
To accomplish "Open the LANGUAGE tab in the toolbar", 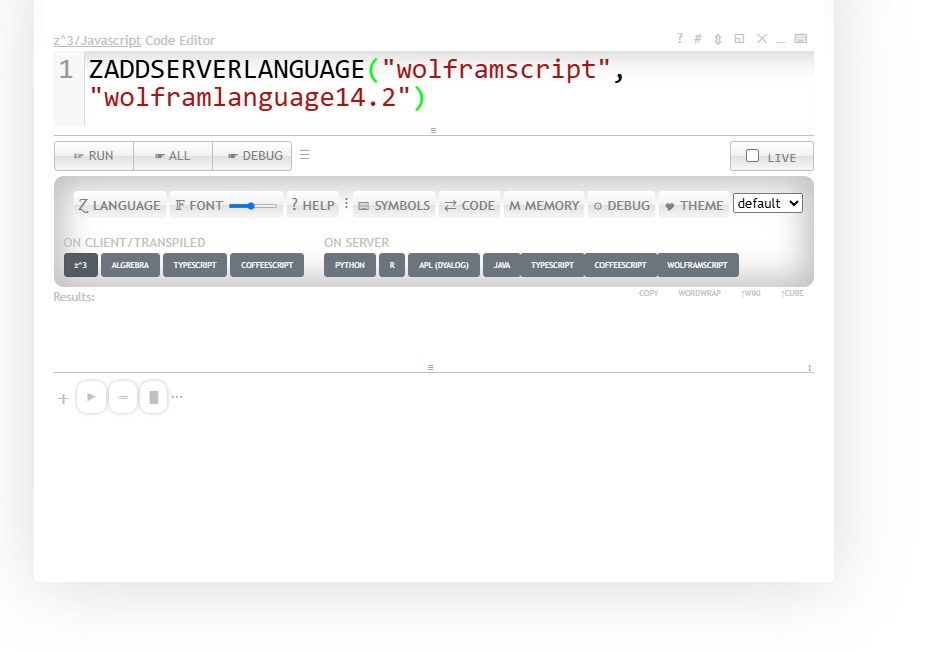I will (x=119, y=205).
